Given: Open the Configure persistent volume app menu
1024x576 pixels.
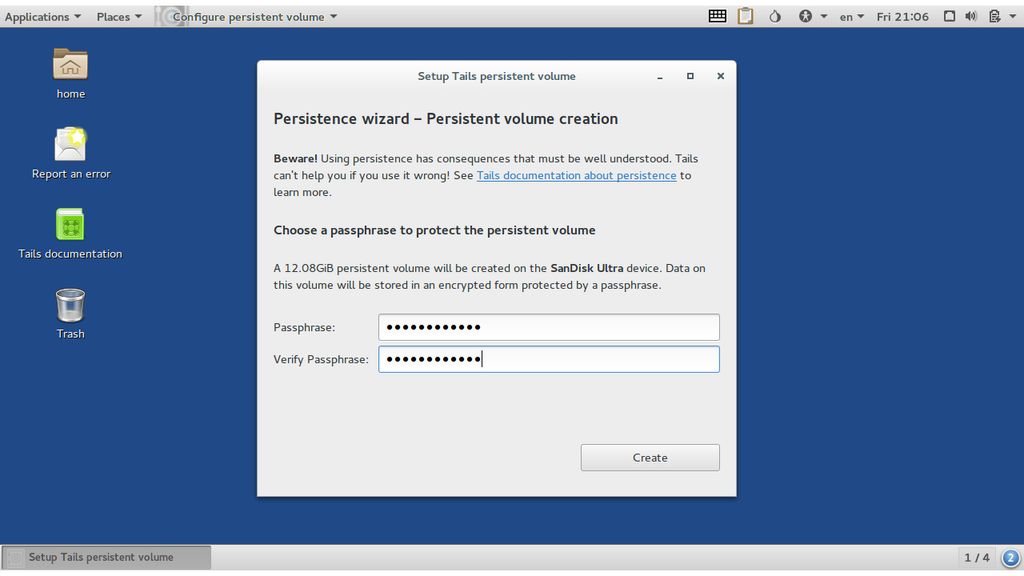Looking at the screenshot, I should (x=254, y=16).
